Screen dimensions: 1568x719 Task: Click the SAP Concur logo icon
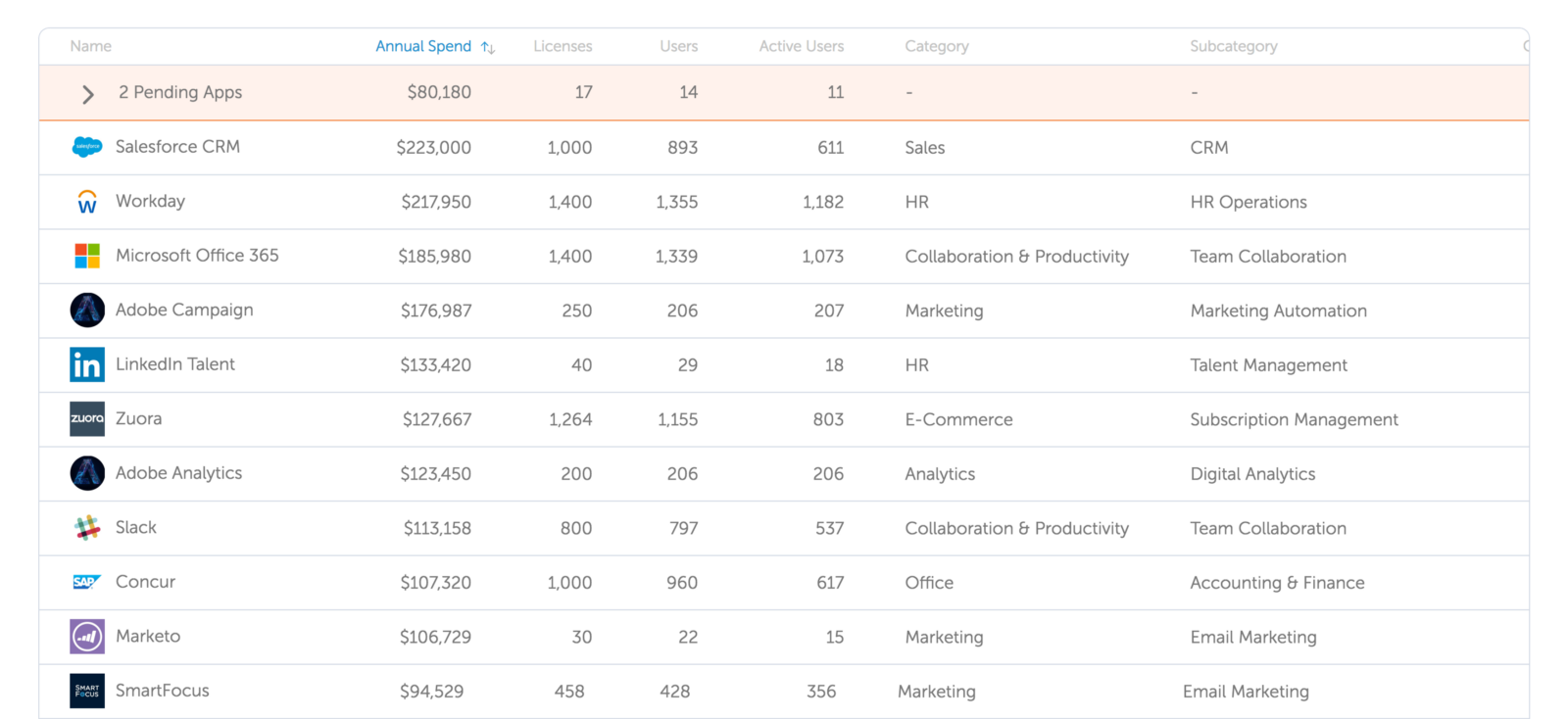point(87,582)
